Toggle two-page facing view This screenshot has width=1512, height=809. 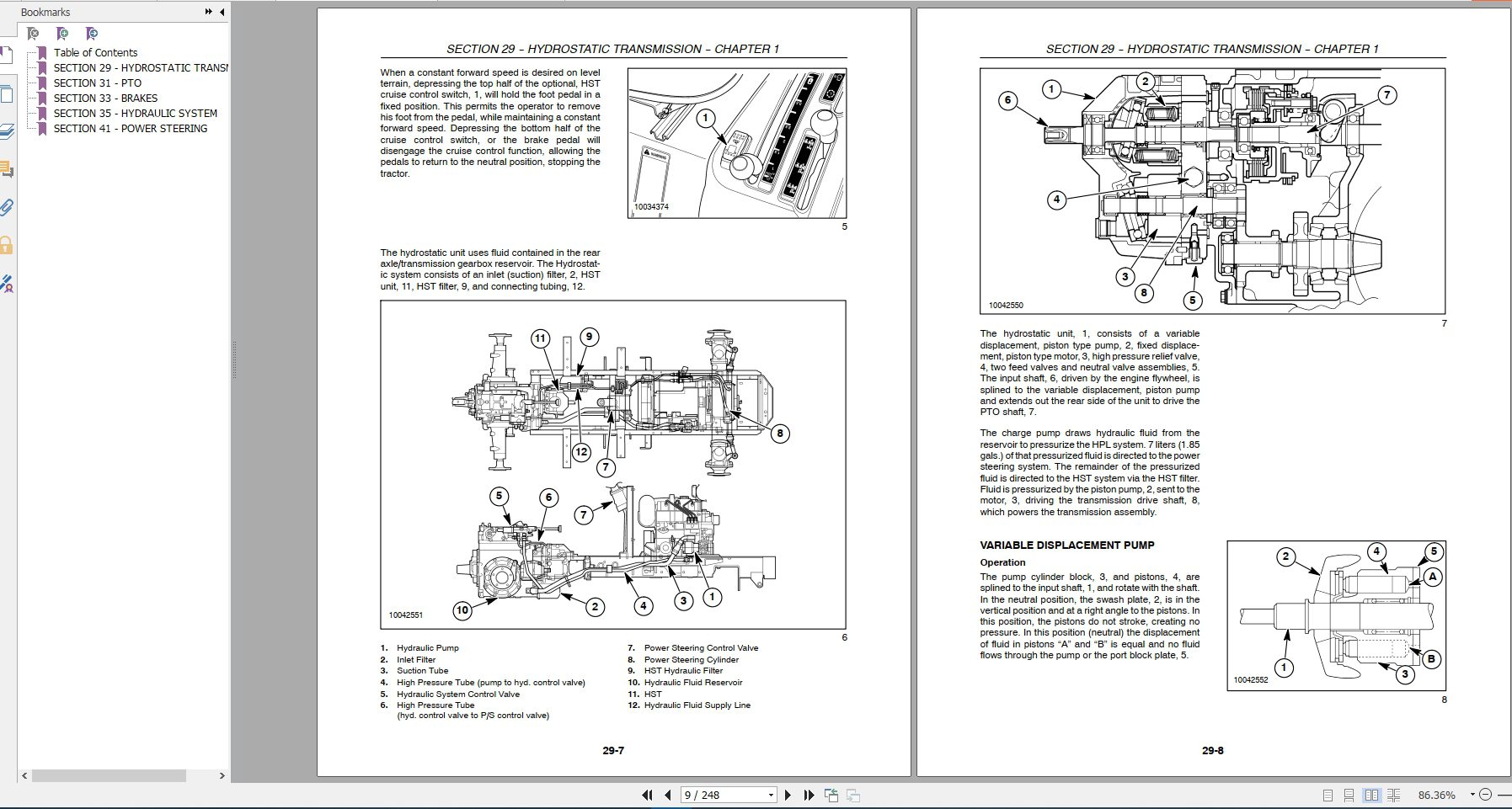click(x=1371, y=796)
